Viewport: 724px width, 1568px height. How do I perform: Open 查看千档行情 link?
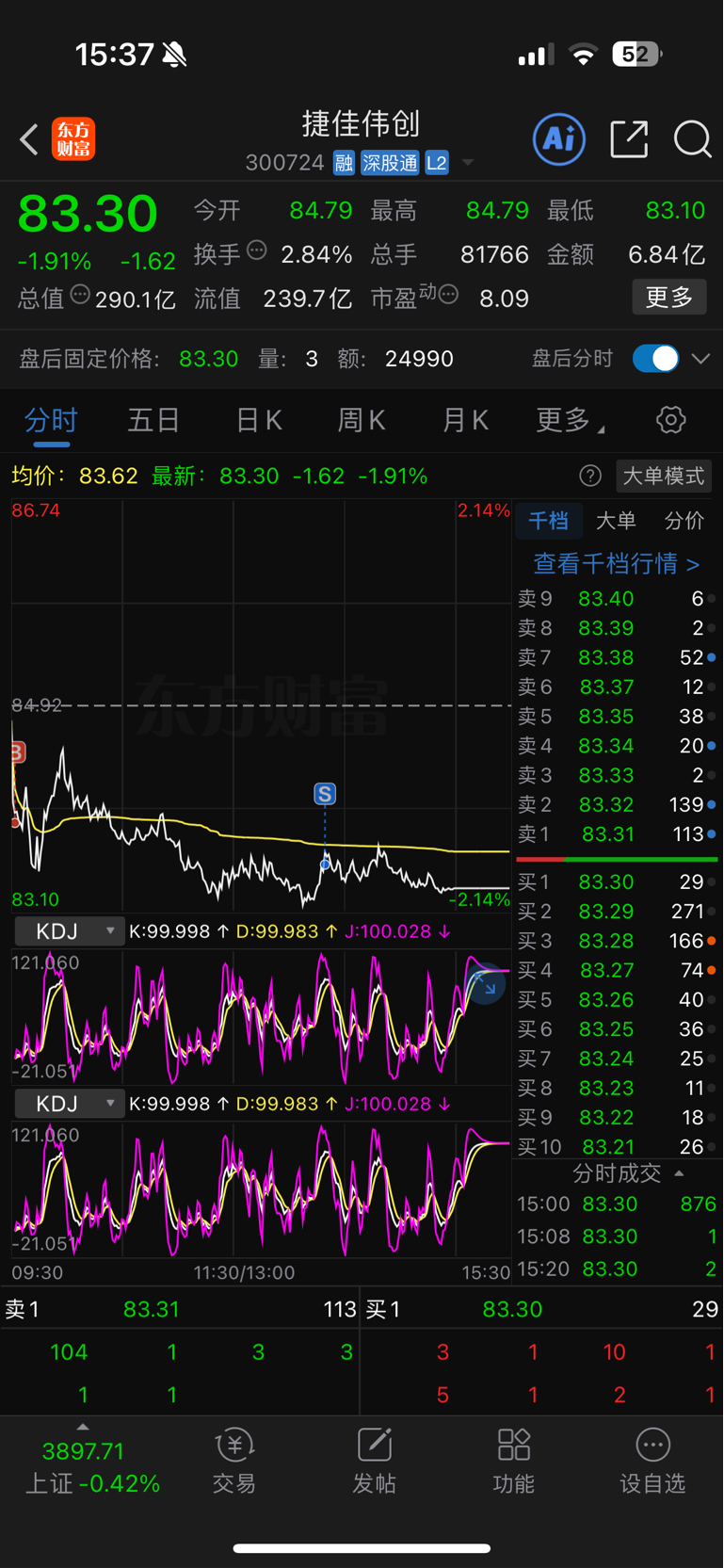[x=617, y=564]
